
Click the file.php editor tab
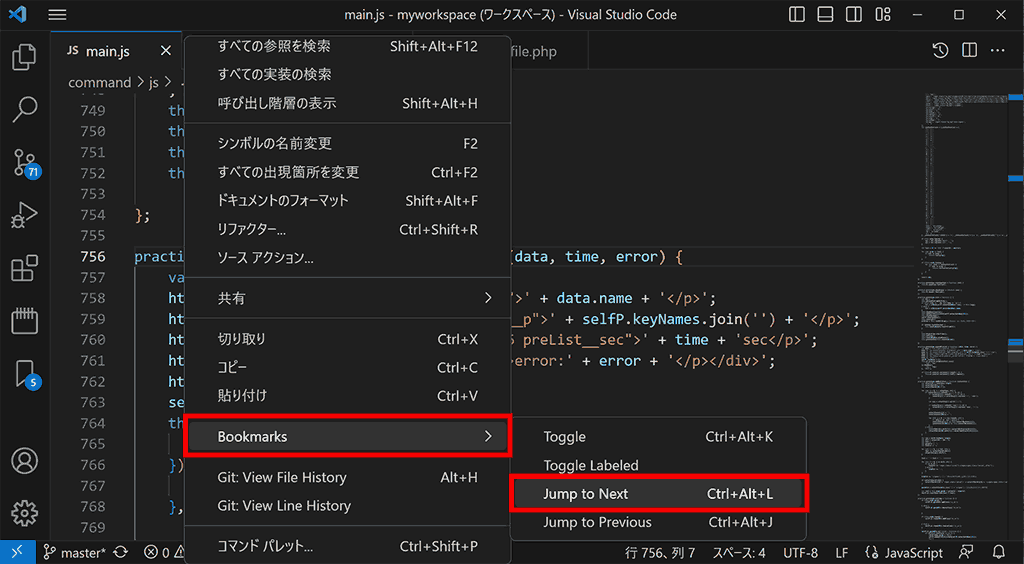point(534,52)
